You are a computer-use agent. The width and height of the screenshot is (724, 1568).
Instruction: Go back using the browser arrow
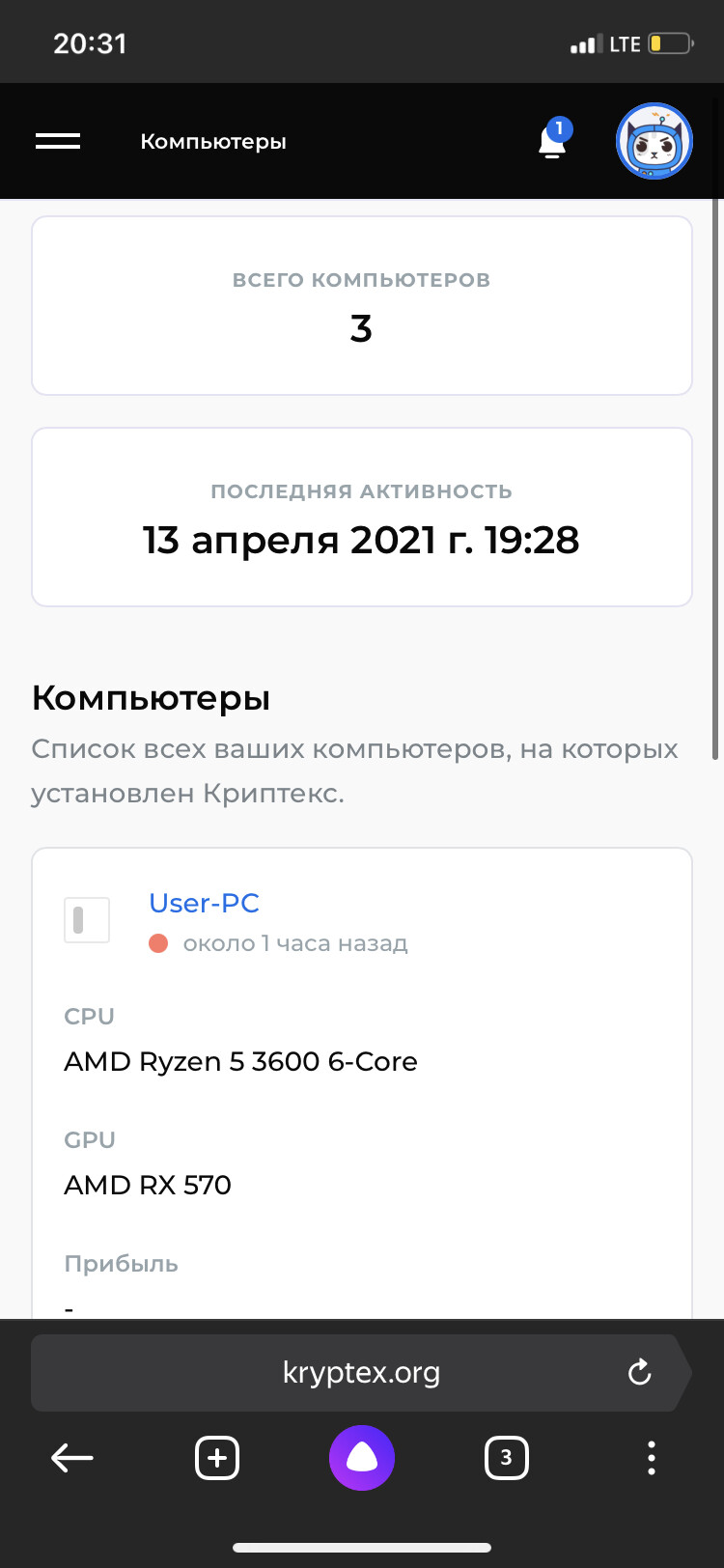point(72,1458)
